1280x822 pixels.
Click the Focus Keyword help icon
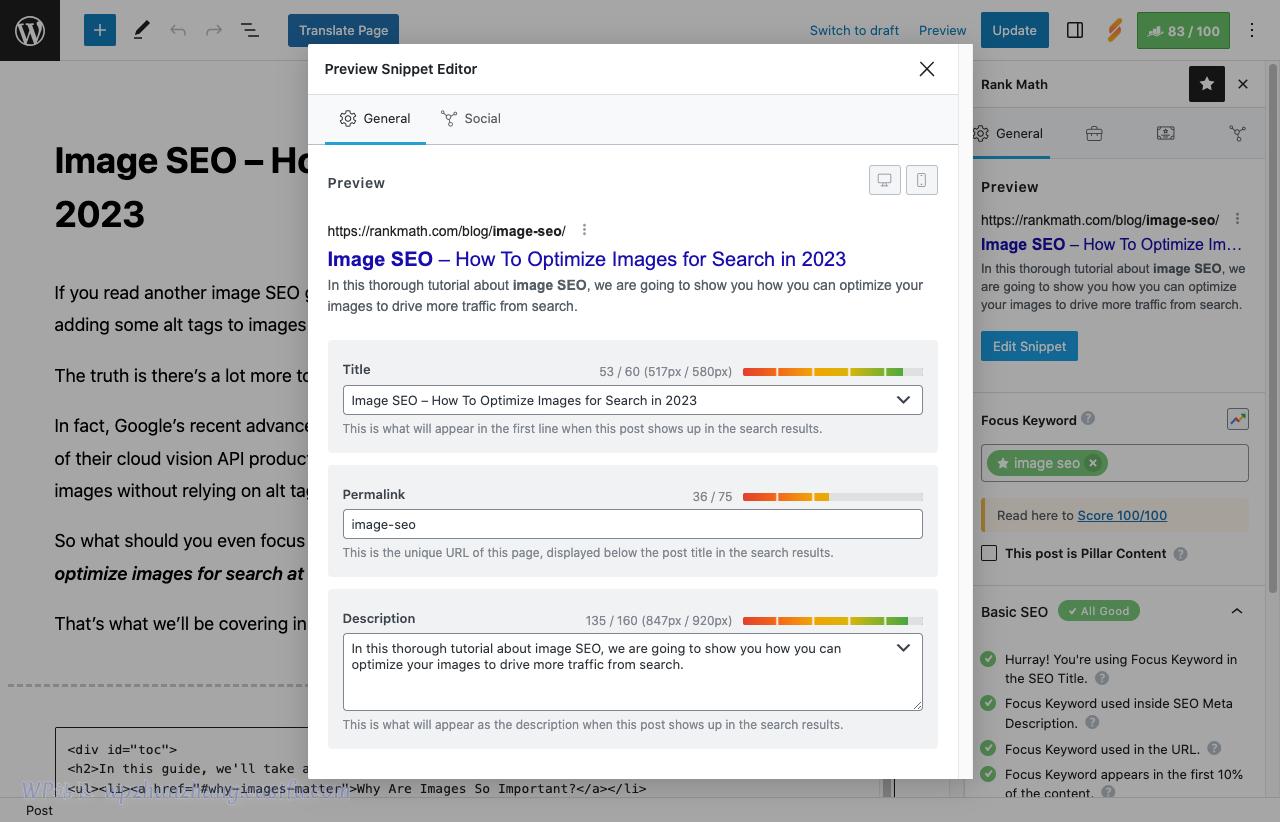(x=1088, y=419)
